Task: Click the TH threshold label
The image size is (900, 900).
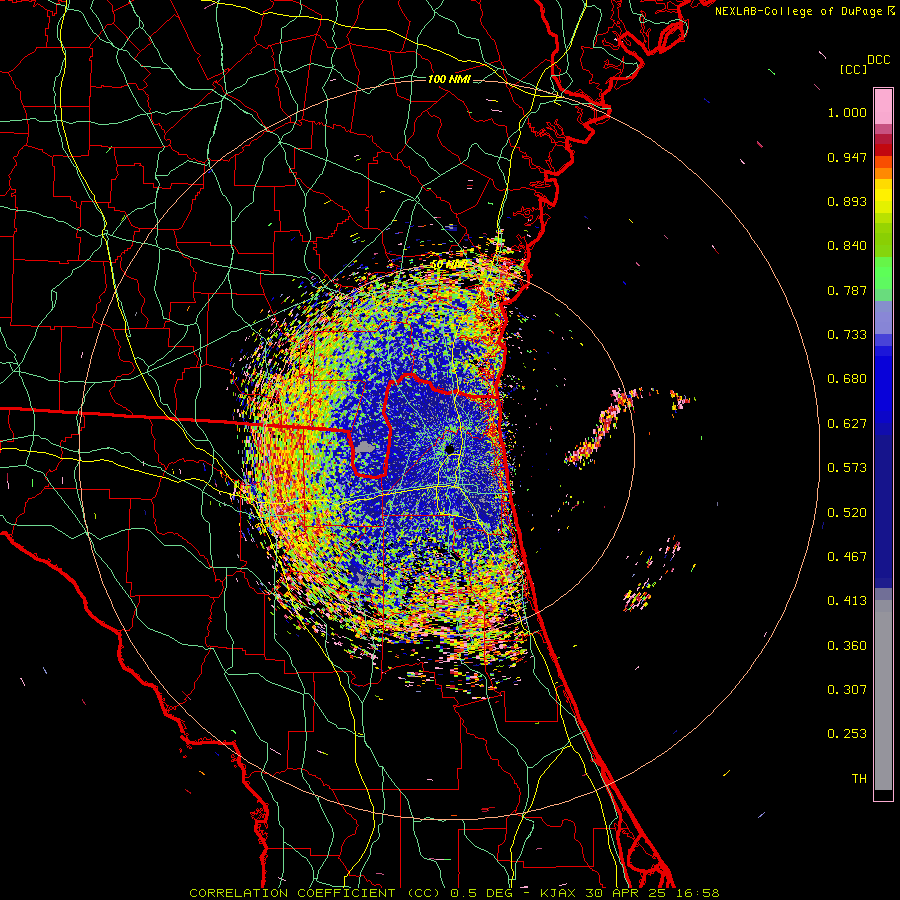Action: tap(859, 779)
